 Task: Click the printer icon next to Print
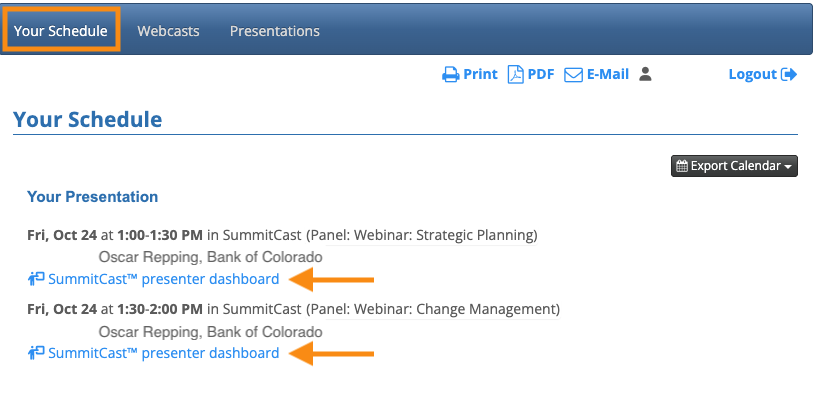coord(451,75)
